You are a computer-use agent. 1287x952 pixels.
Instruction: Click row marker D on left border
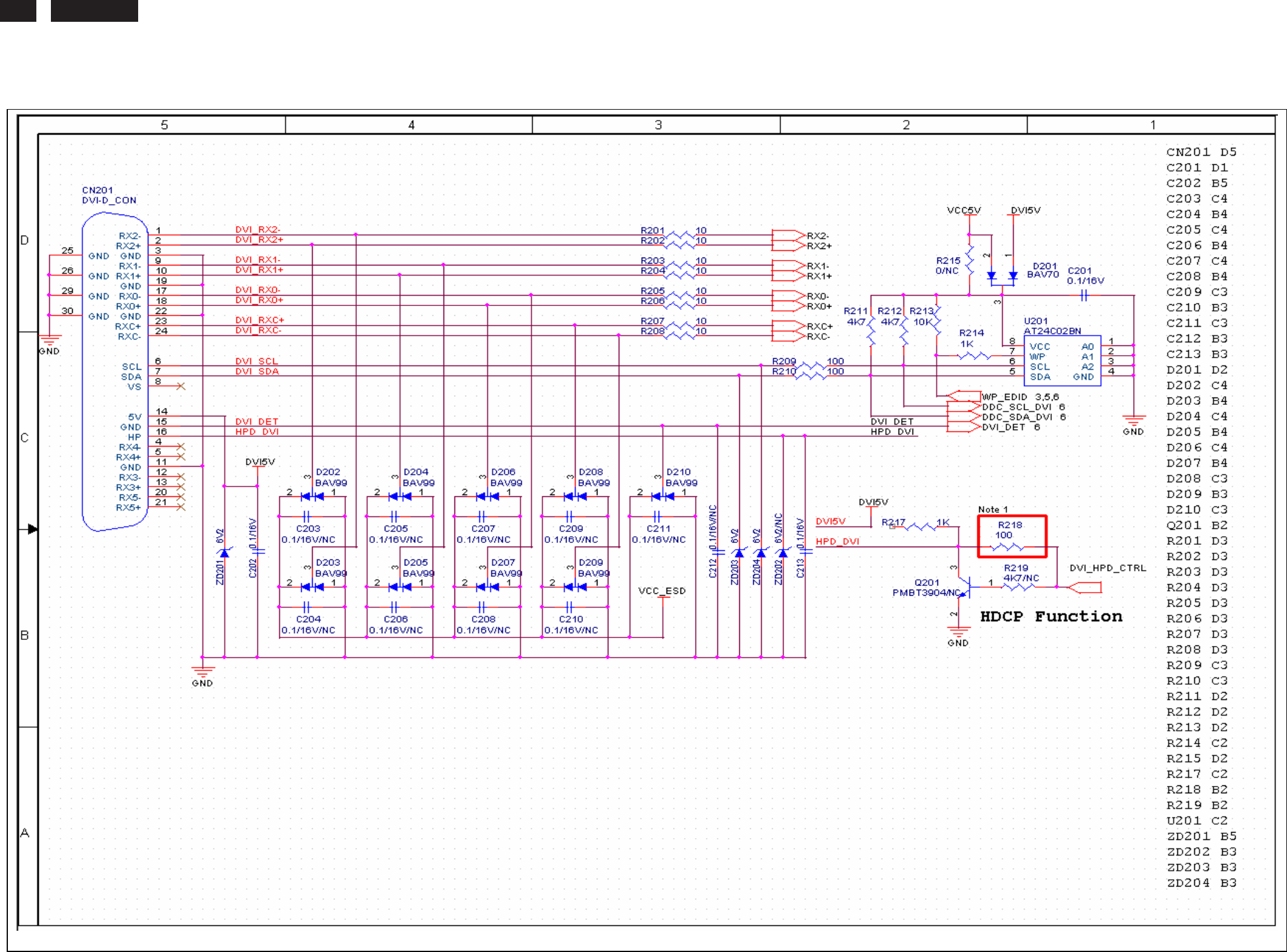[x=25, y=240]
